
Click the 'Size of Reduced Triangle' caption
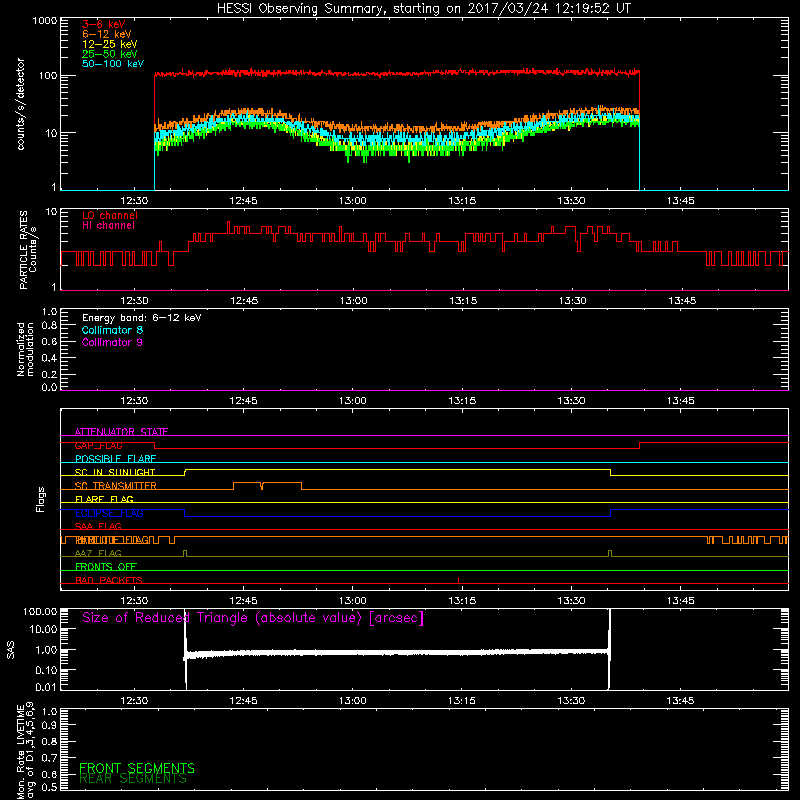pyautogui.click(x=253, y=618)
